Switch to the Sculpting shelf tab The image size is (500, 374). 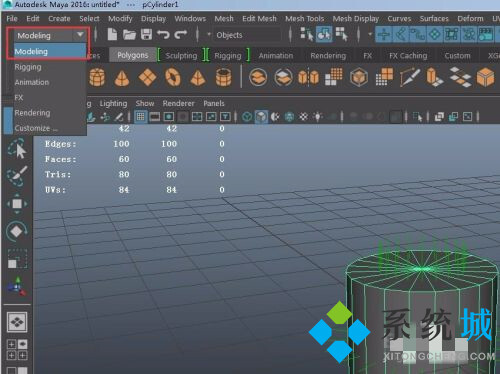(181, 55)
